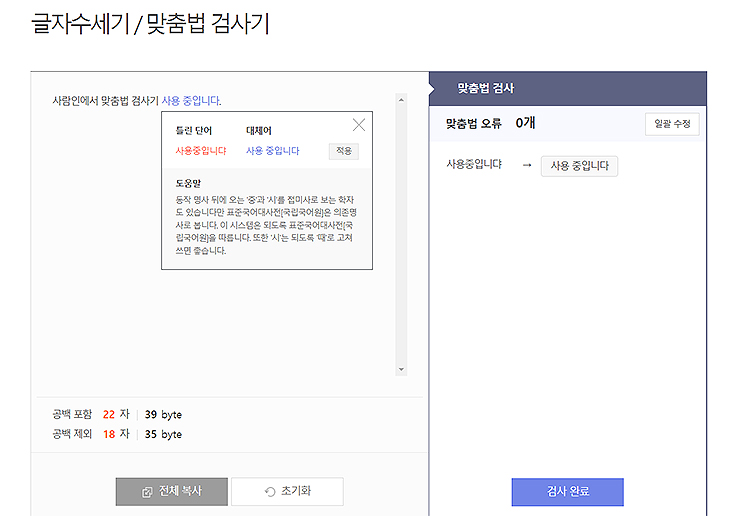Image resolution: width=740 pixels, height=516 pixels.
Task: Click the scrollbar up arrow
Action: (x=401, y=100)
